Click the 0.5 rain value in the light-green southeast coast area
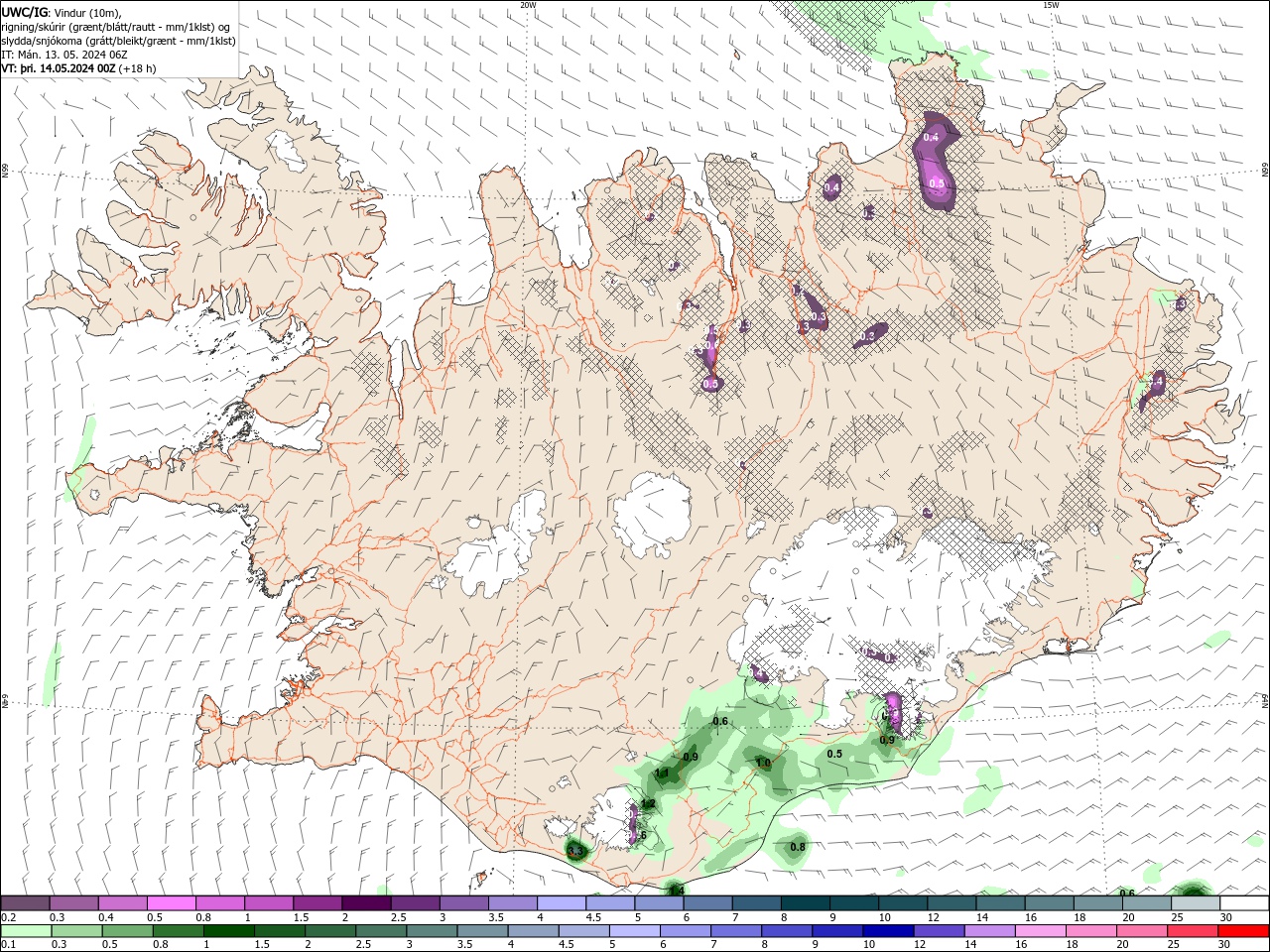The image size is (1270, 952). tap(834, 754)
